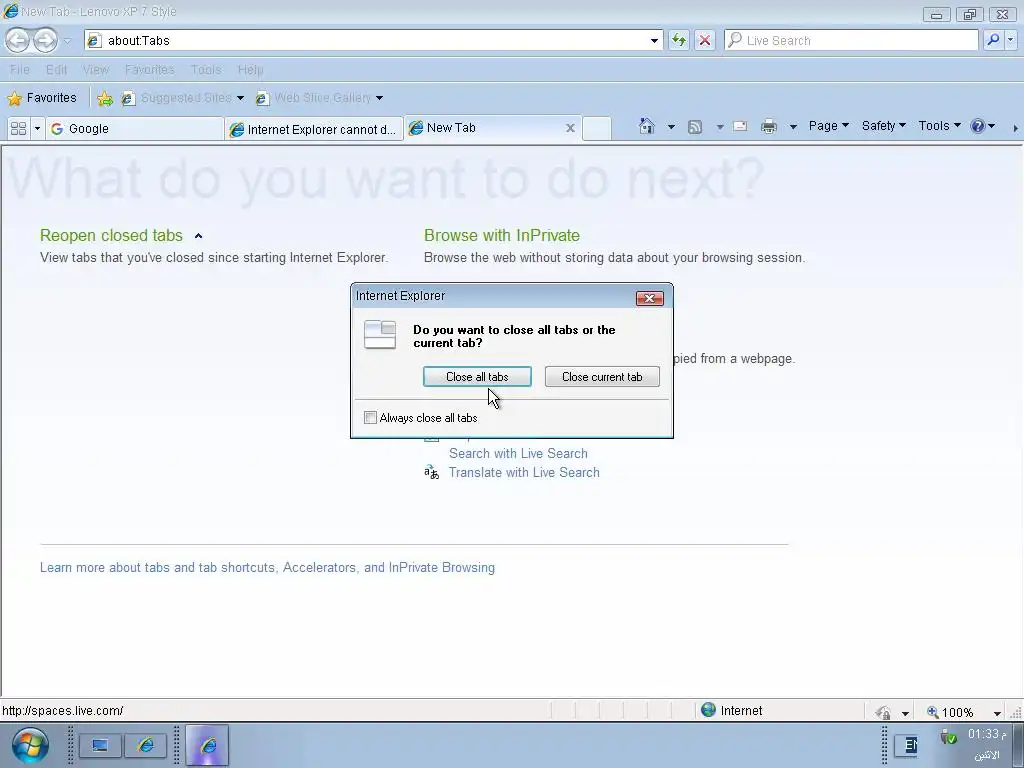1024x768 pixels.
Task: Click the 100% zoom level button
Action: tap(951, 712)
